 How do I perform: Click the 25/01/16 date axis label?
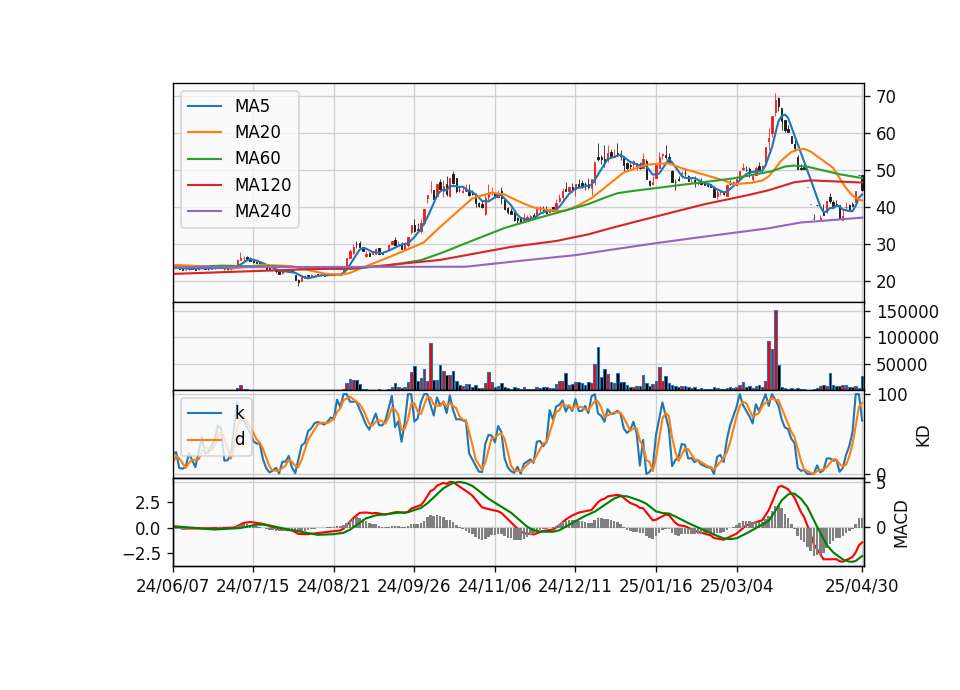(x=656, y=586)
